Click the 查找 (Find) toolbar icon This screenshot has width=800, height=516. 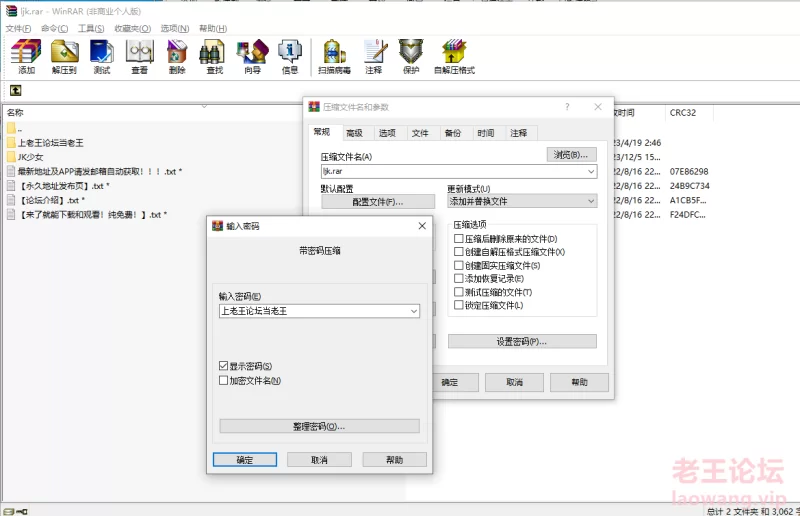215,57
